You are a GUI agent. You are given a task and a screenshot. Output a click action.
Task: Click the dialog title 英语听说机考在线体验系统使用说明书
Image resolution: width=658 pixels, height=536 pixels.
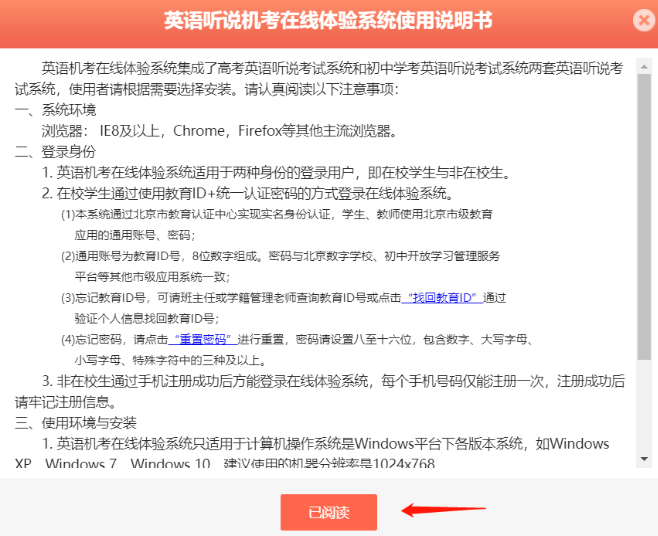[328, 21]
